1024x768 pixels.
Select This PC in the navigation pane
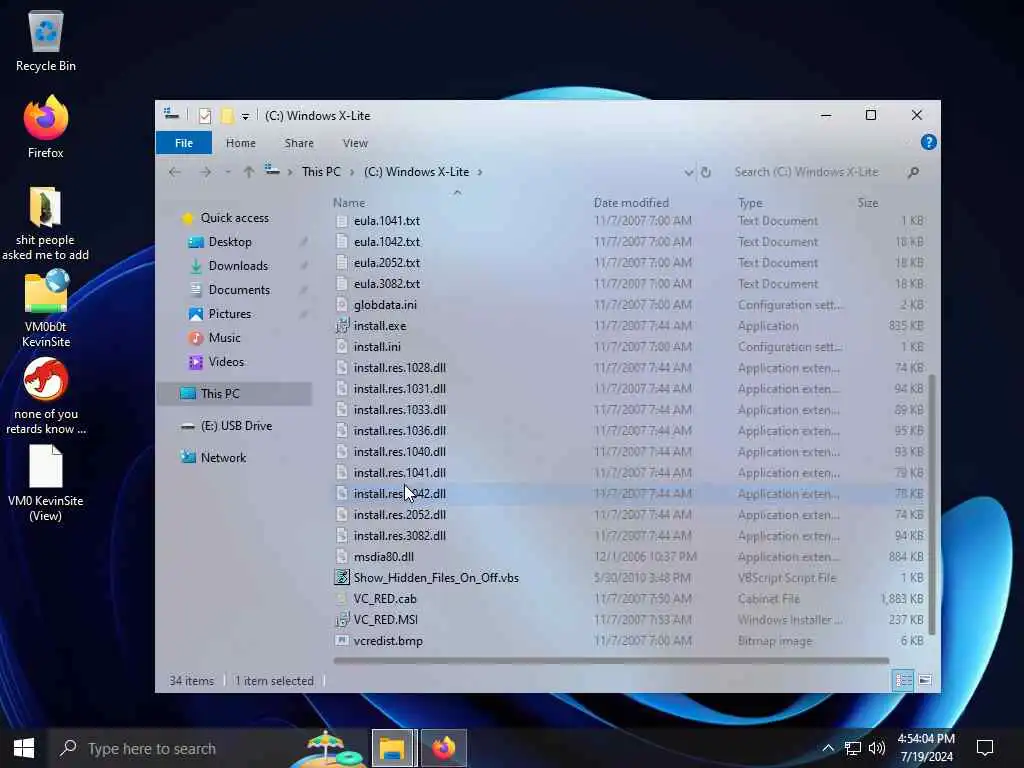(x=233, y=394)
